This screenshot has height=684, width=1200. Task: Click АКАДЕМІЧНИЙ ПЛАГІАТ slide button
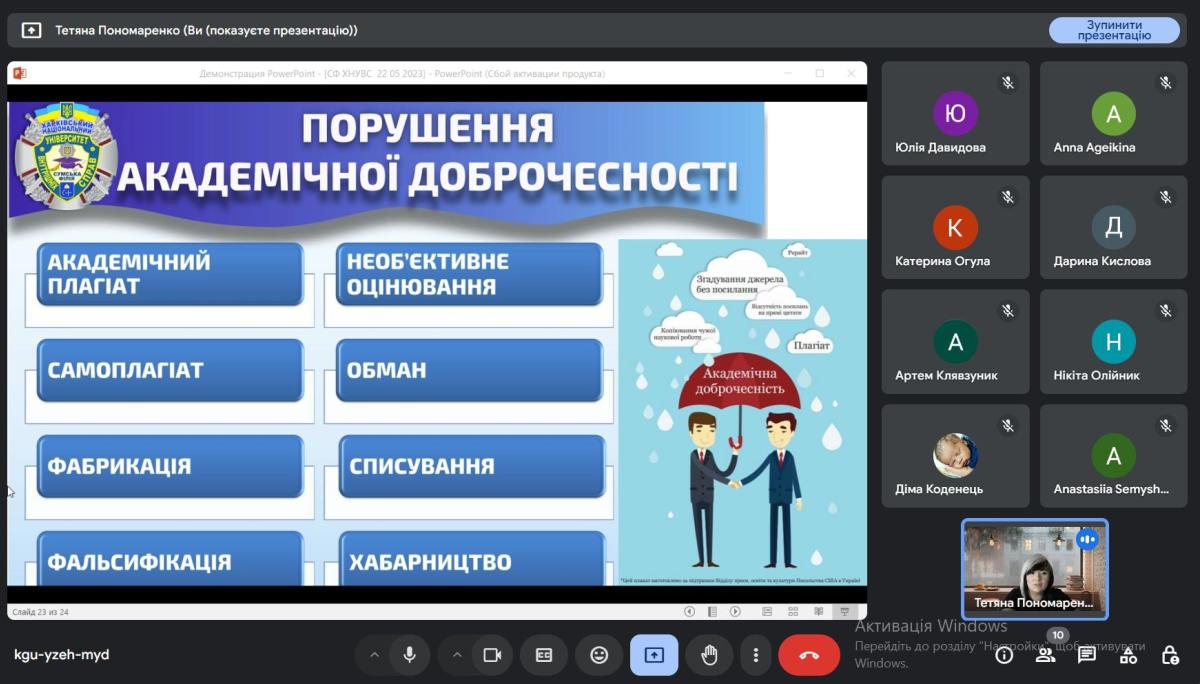[170, 274]
